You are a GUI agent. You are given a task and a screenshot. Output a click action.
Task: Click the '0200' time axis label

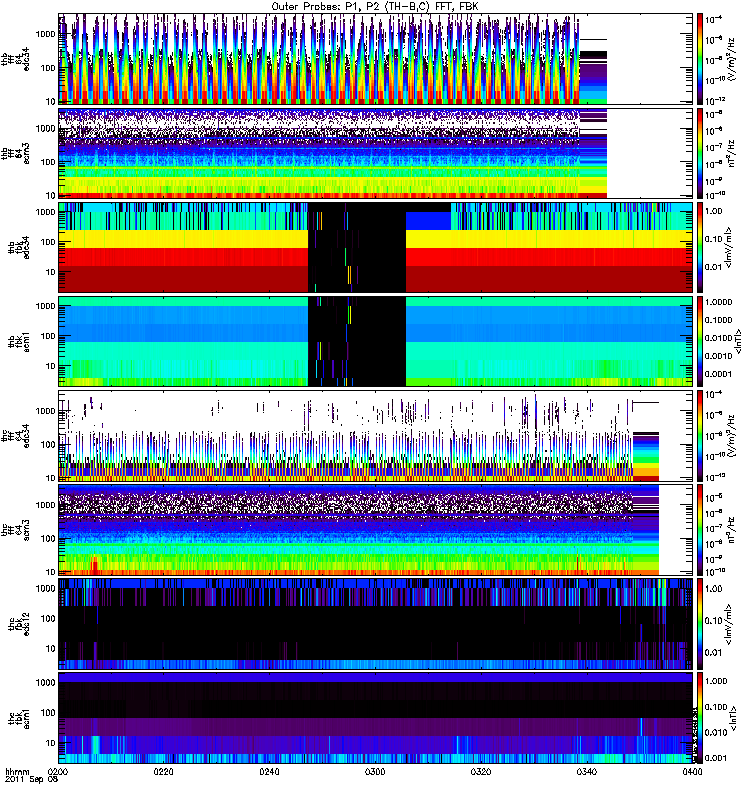tap(58, 771)
